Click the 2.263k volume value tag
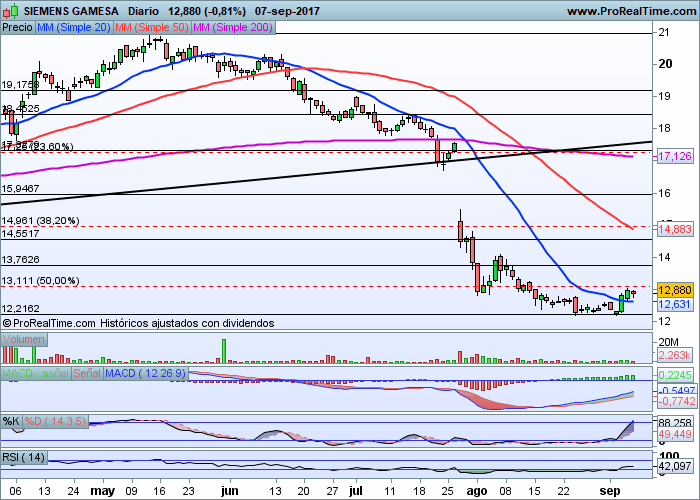The height and width of the screenshot is (500, 700). 675,355
